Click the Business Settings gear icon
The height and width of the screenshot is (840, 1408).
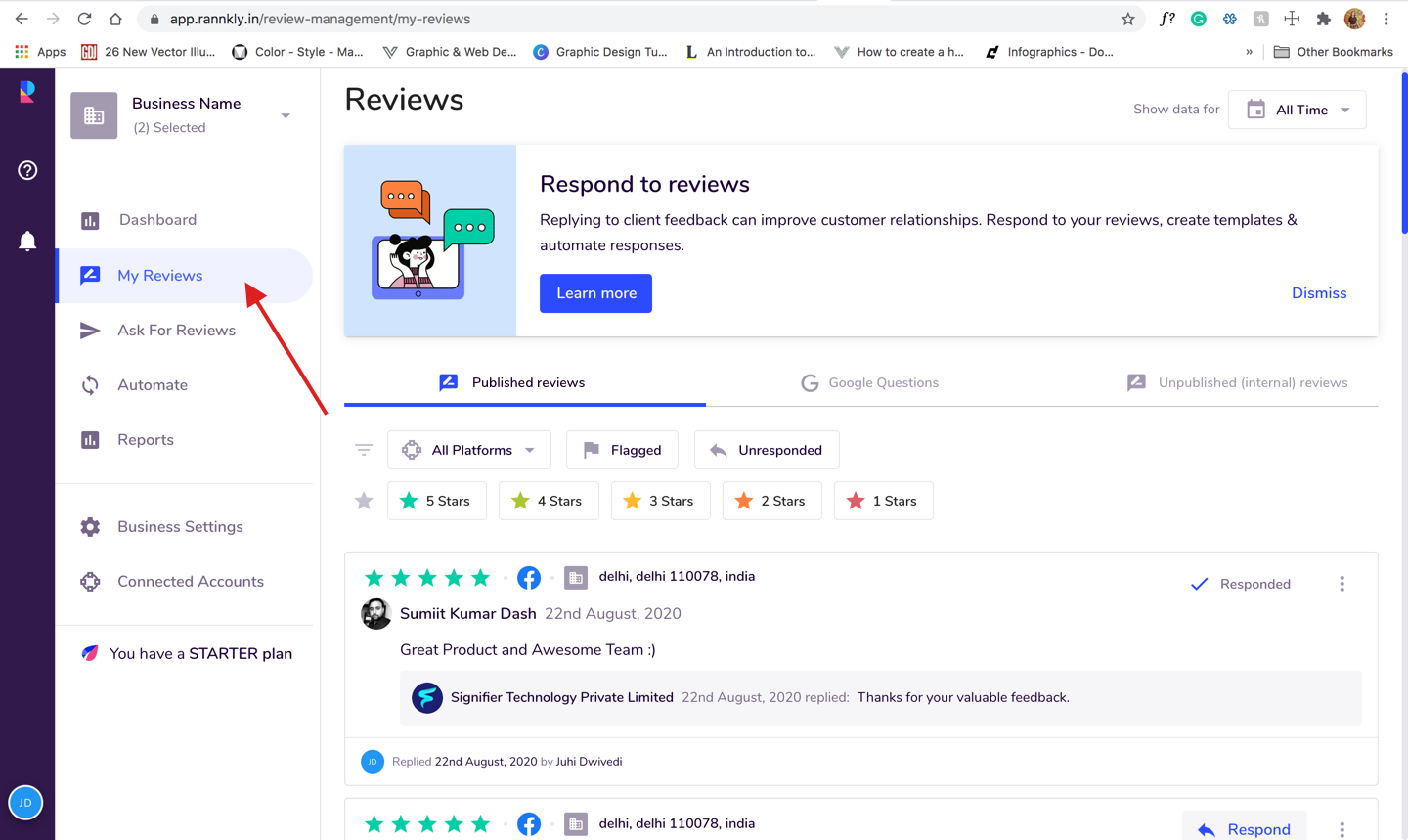pos(90,527)
